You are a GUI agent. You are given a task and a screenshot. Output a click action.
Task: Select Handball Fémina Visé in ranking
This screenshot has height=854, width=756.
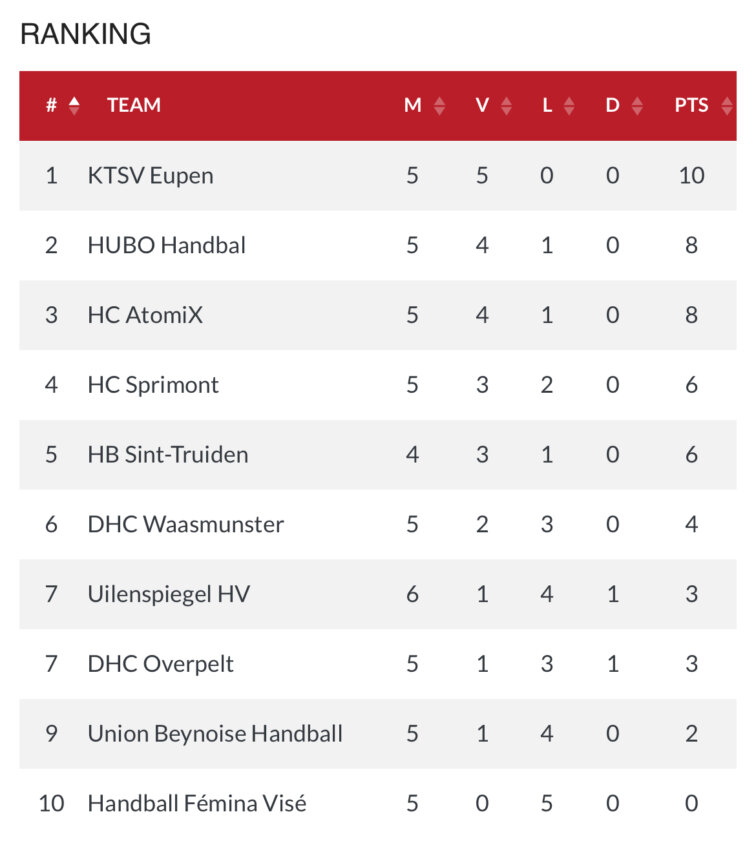click(x=197, y=803)
